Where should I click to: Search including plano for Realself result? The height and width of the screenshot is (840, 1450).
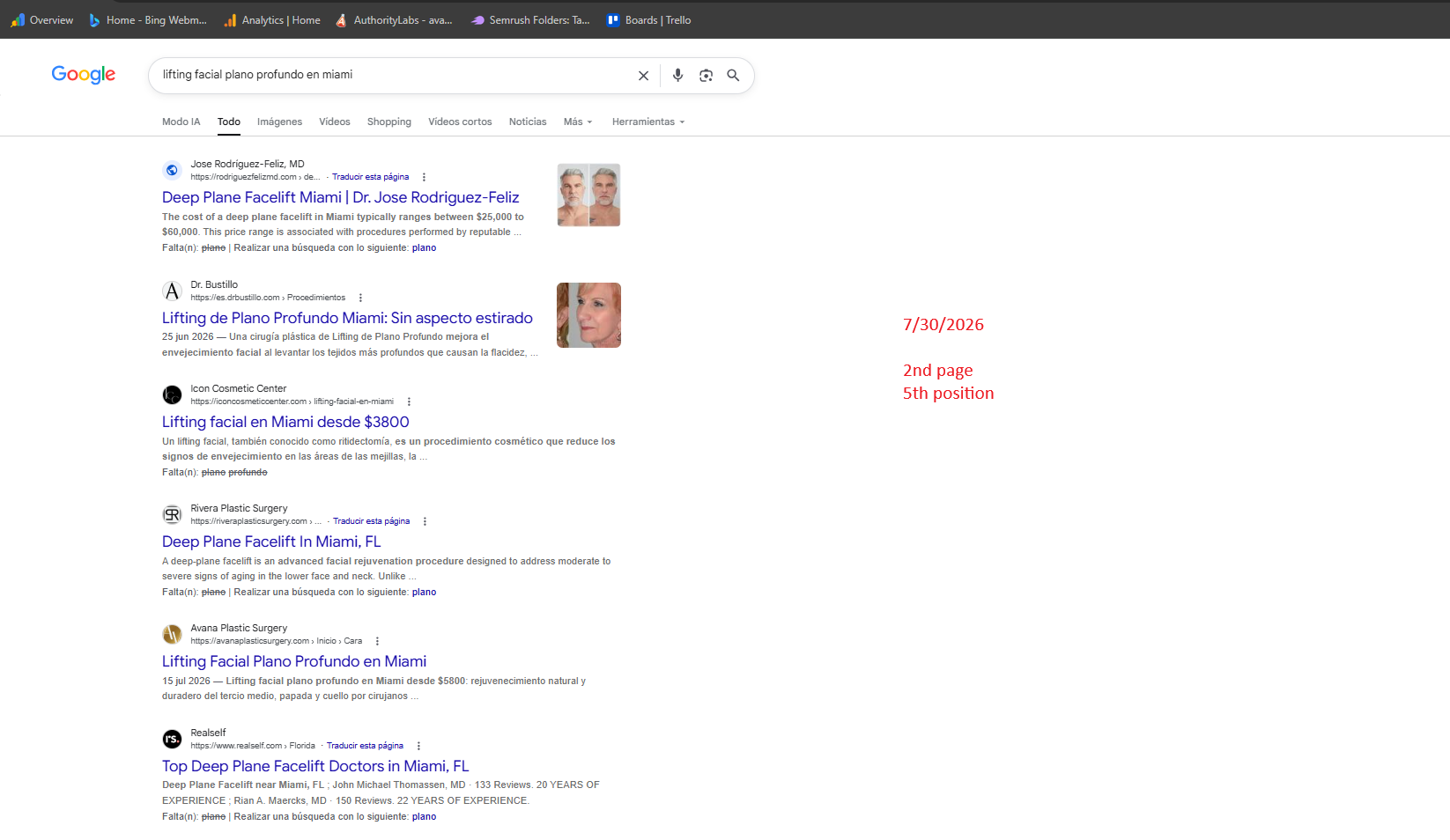tap(424, 816)
